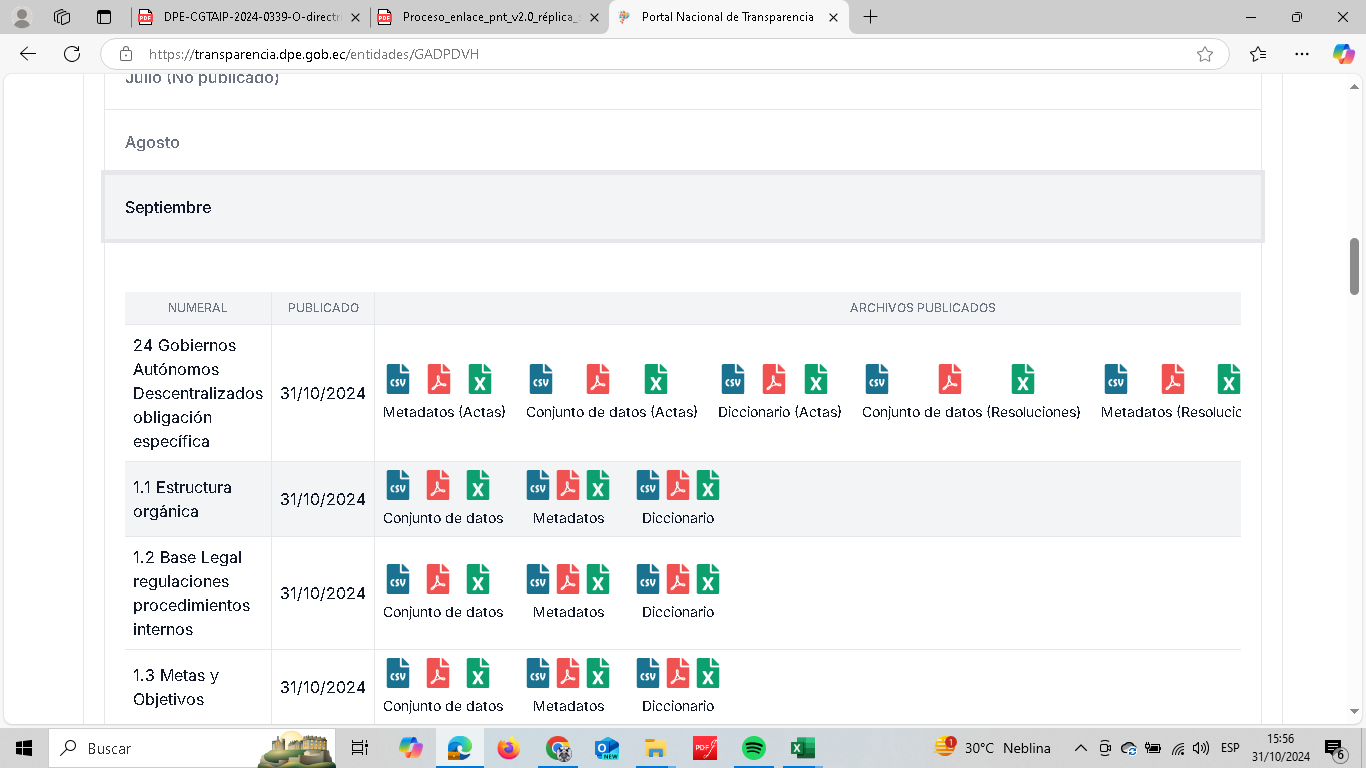Download Estructura orgánica Conjunto de datos CSV

398,486
